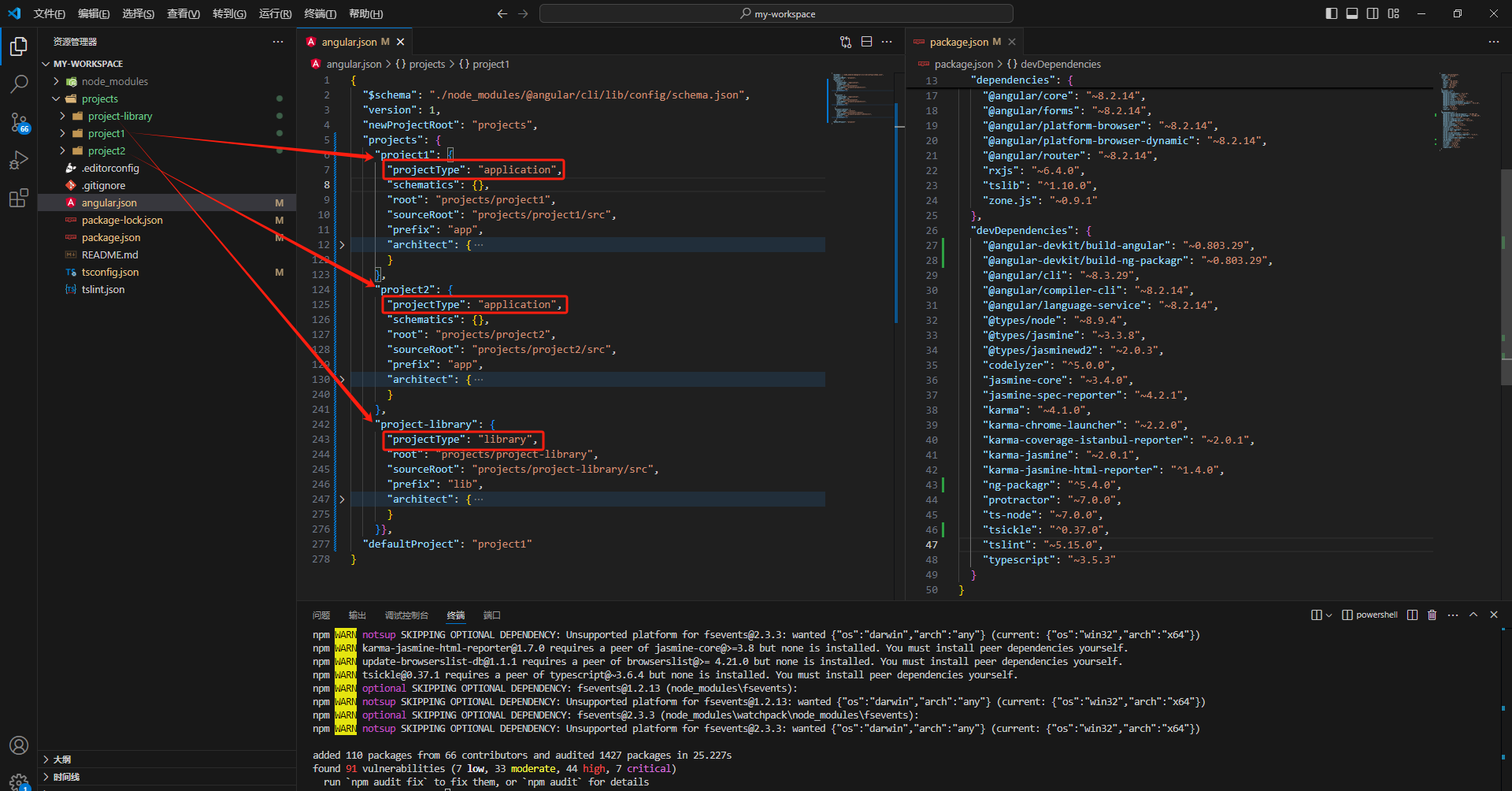Go forward with the title bar right arrow
The image size is (1512, 791).
[523, 13]
